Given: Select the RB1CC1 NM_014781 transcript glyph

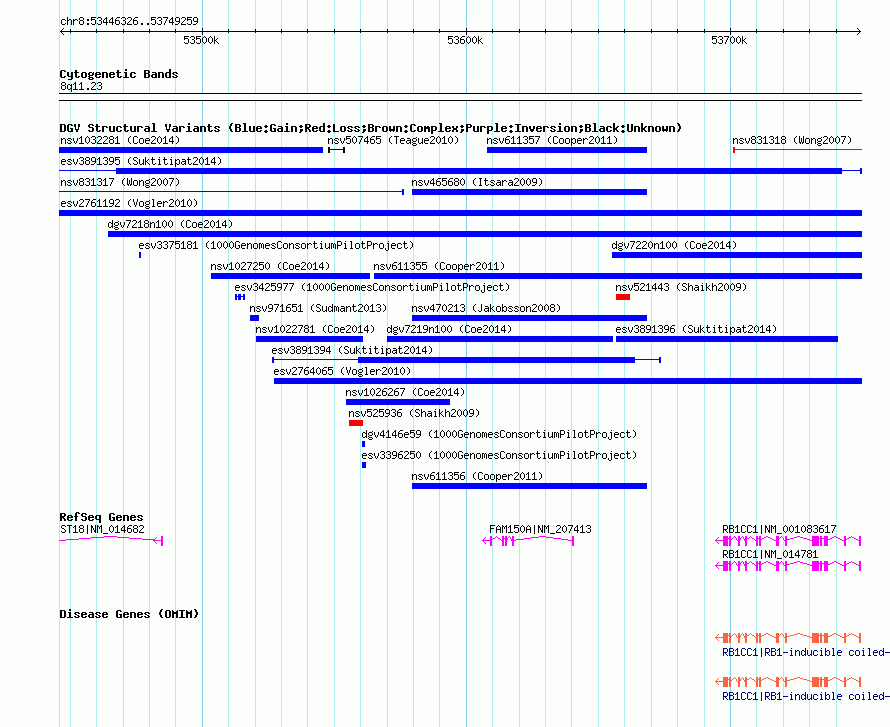Looking at the screenshot, I should tap(788, 566).
